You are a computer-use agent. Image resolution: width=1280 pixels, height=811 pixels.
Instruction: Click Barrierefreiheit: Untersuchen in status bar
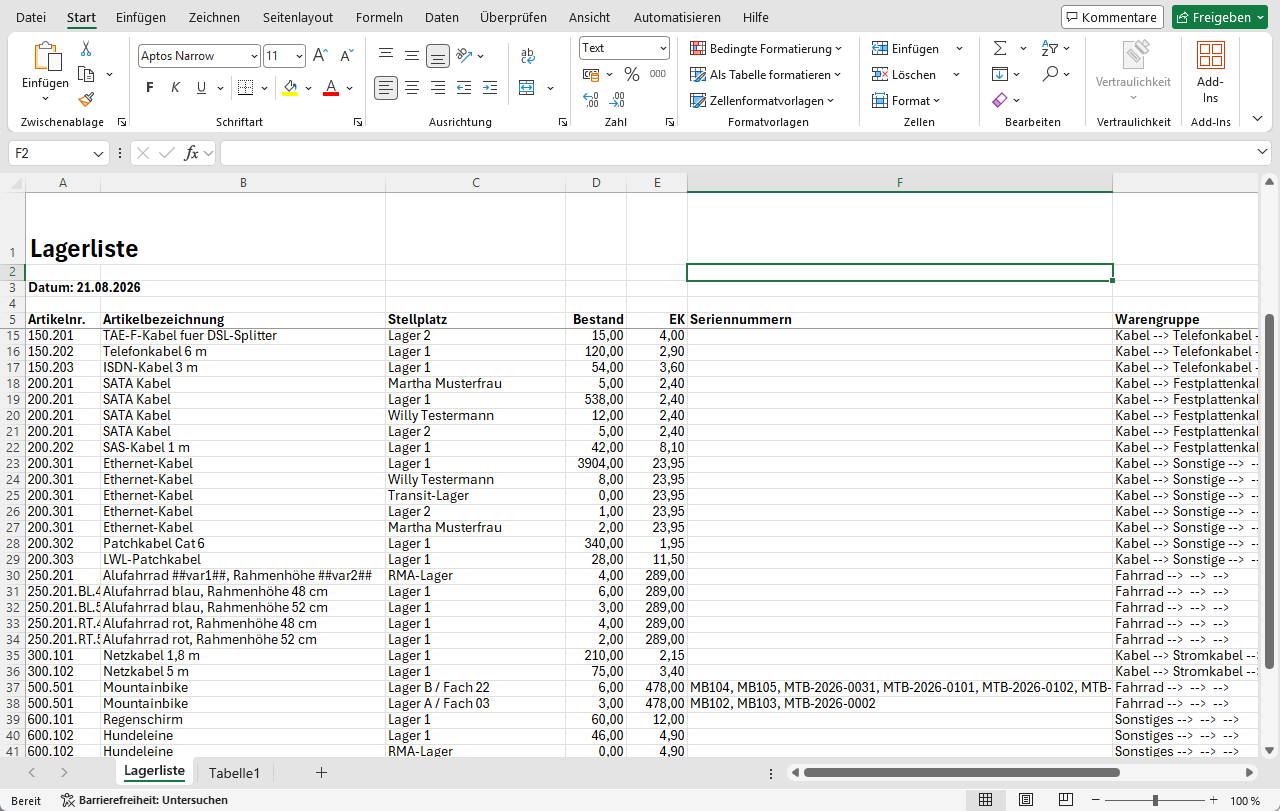click(x=144, y=800)
